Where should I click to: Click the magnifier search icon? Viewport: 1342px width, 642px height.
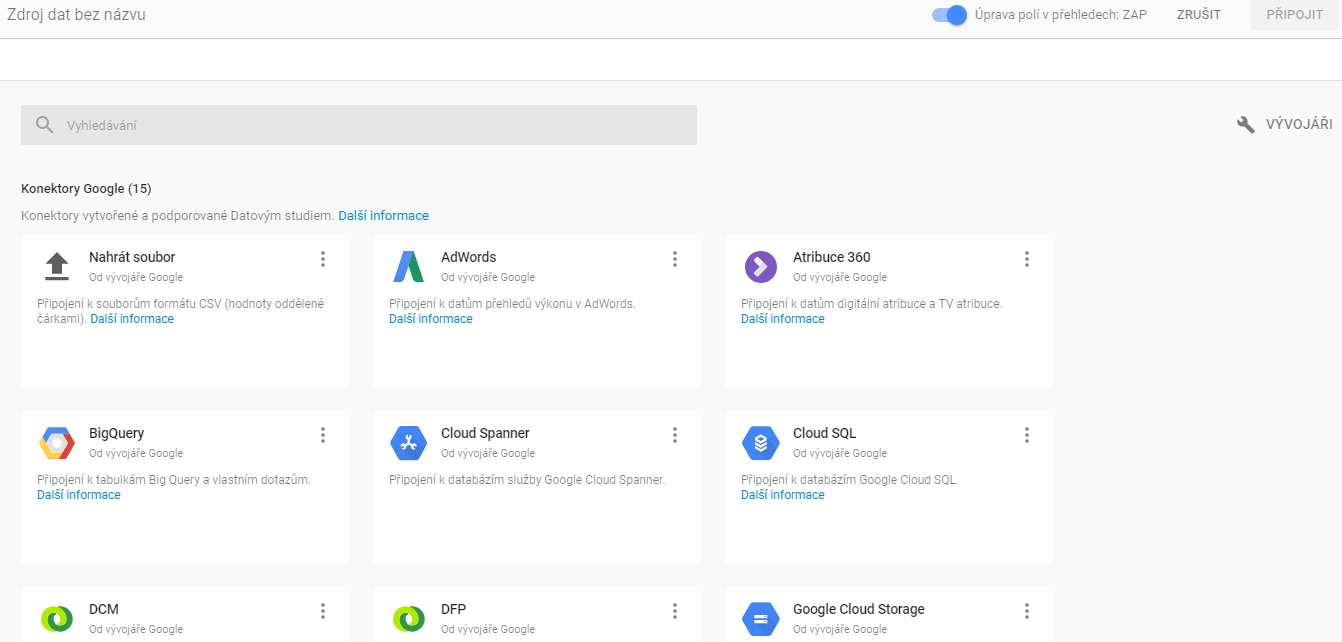pos(44,125)
